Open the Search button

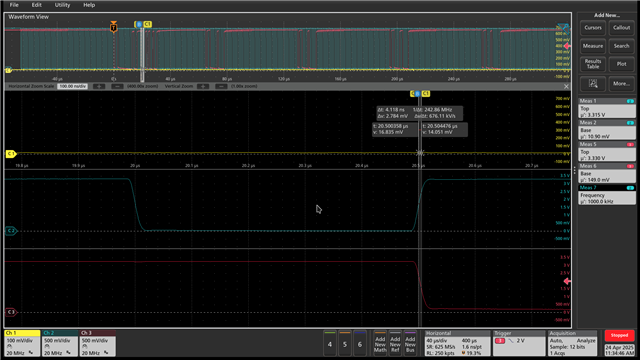tap(621, 46)
